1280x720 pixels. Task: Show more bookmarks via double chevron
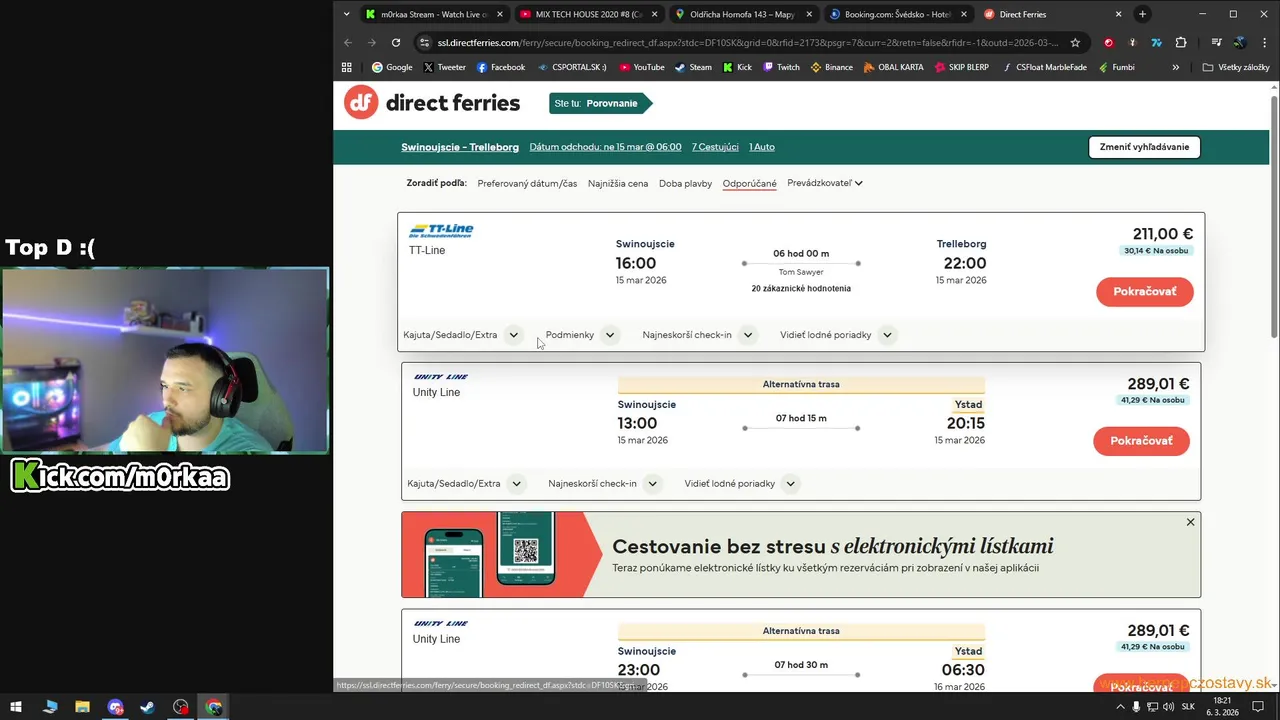point(1176,67)
